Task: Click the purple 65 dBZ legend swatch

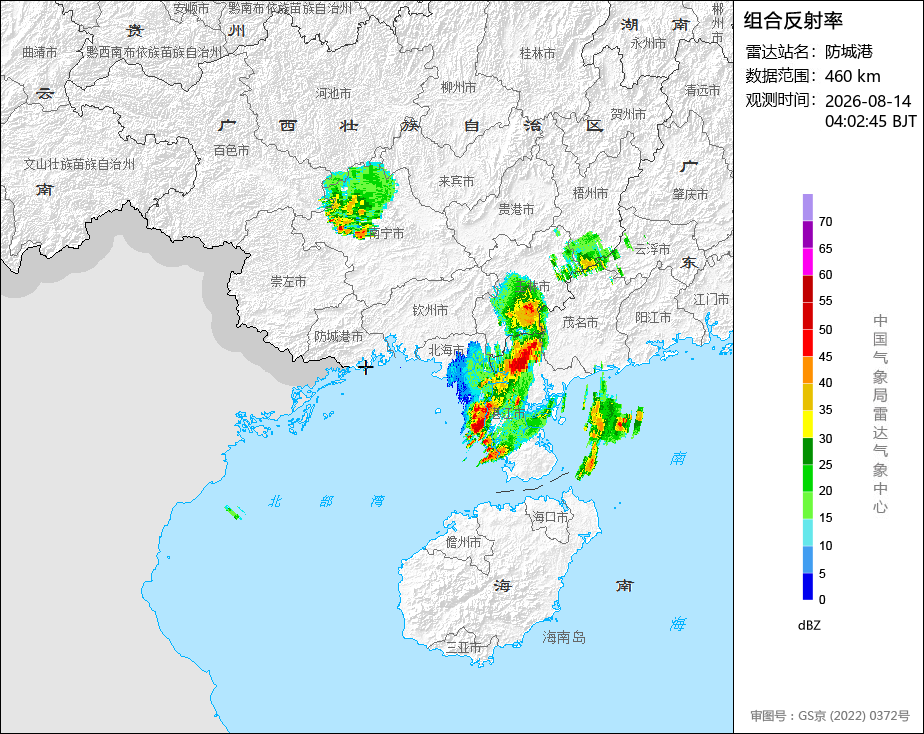Action: 807,234
